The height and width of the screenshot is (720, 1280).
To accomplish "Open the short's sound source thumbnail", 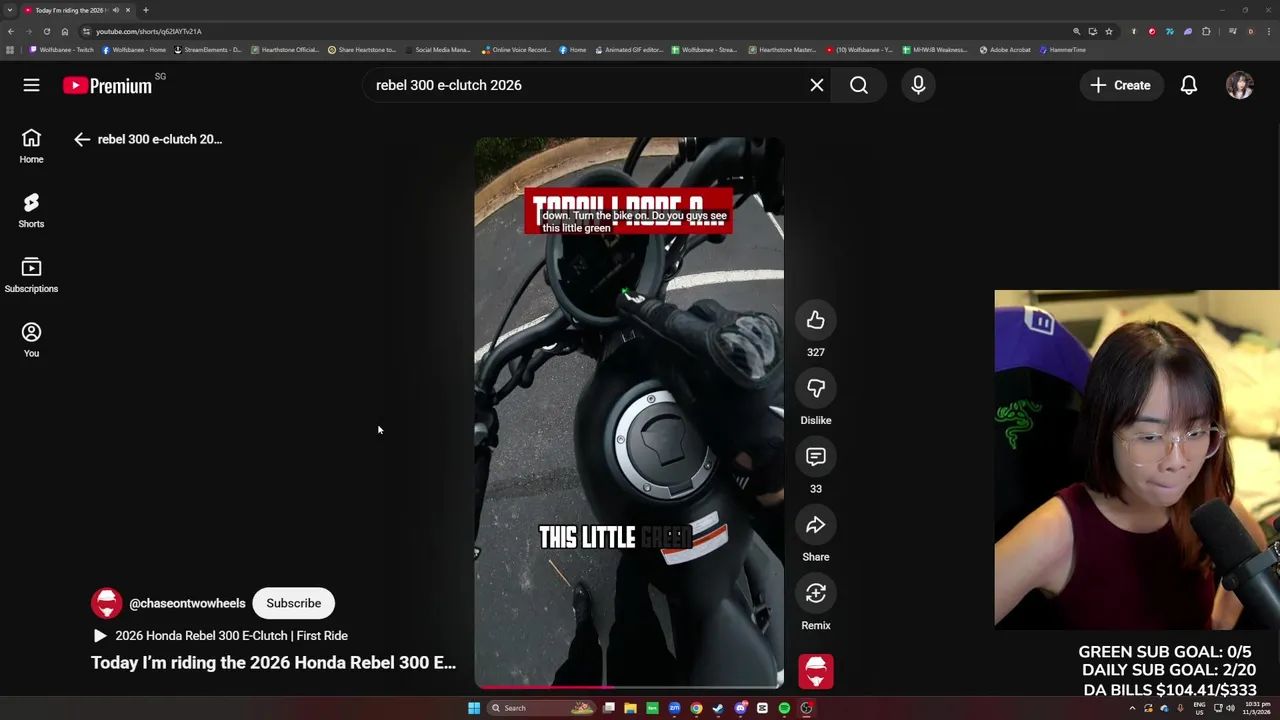I will [x=816, y=671].
